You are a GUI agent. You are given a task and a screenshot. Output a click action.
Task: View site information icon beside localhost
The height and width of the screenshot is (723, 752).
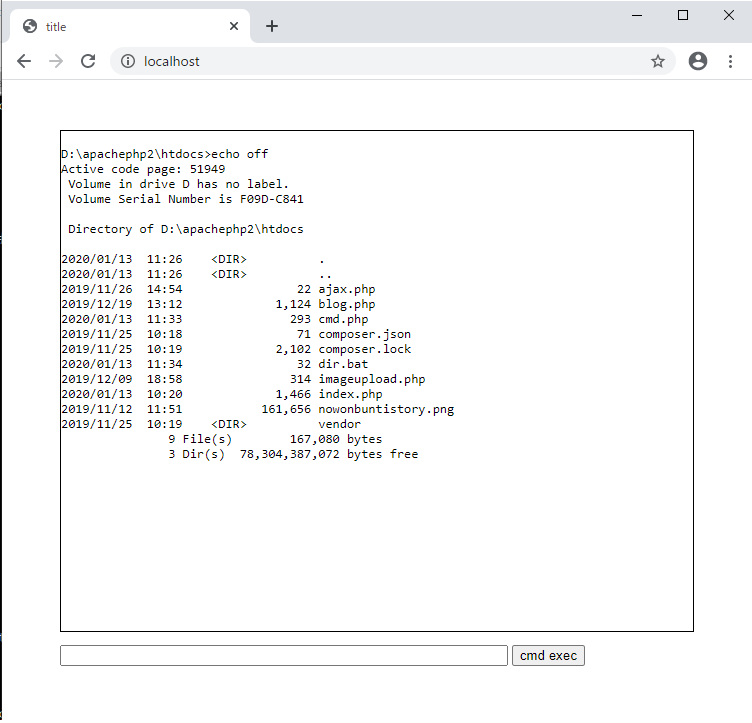pos(127,61)
